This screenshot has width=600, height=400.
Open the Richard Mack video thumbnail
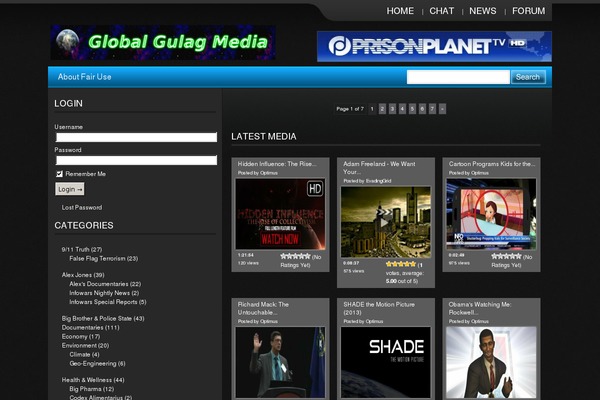click(x=280, y=362)
